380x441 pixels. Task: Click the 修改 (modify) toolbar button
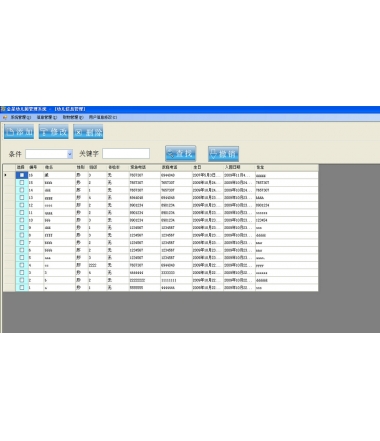click(x=53, y=132)
